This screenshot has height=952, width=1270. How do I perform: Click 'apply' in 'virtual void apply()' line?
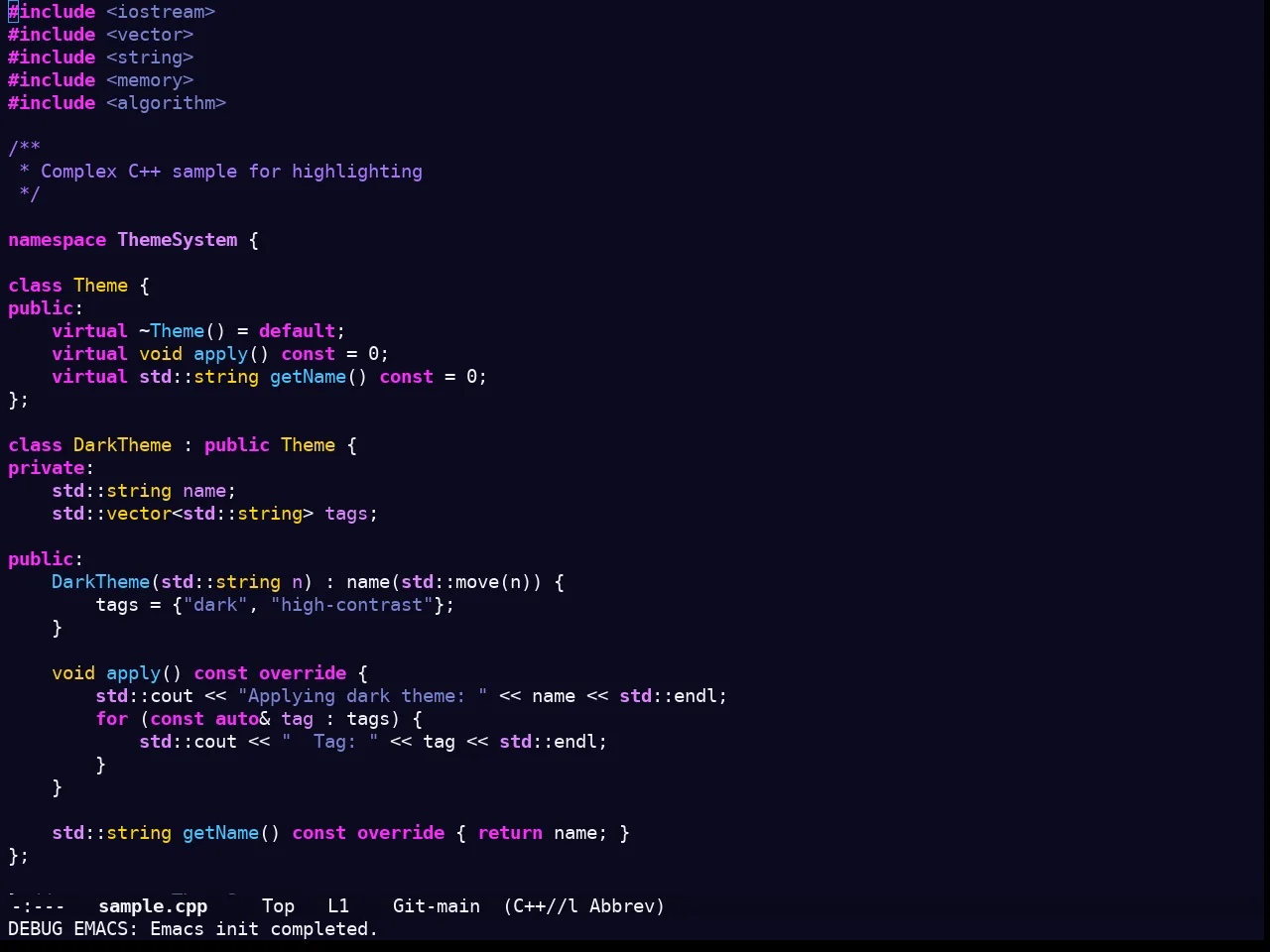(x=221, y=354)
